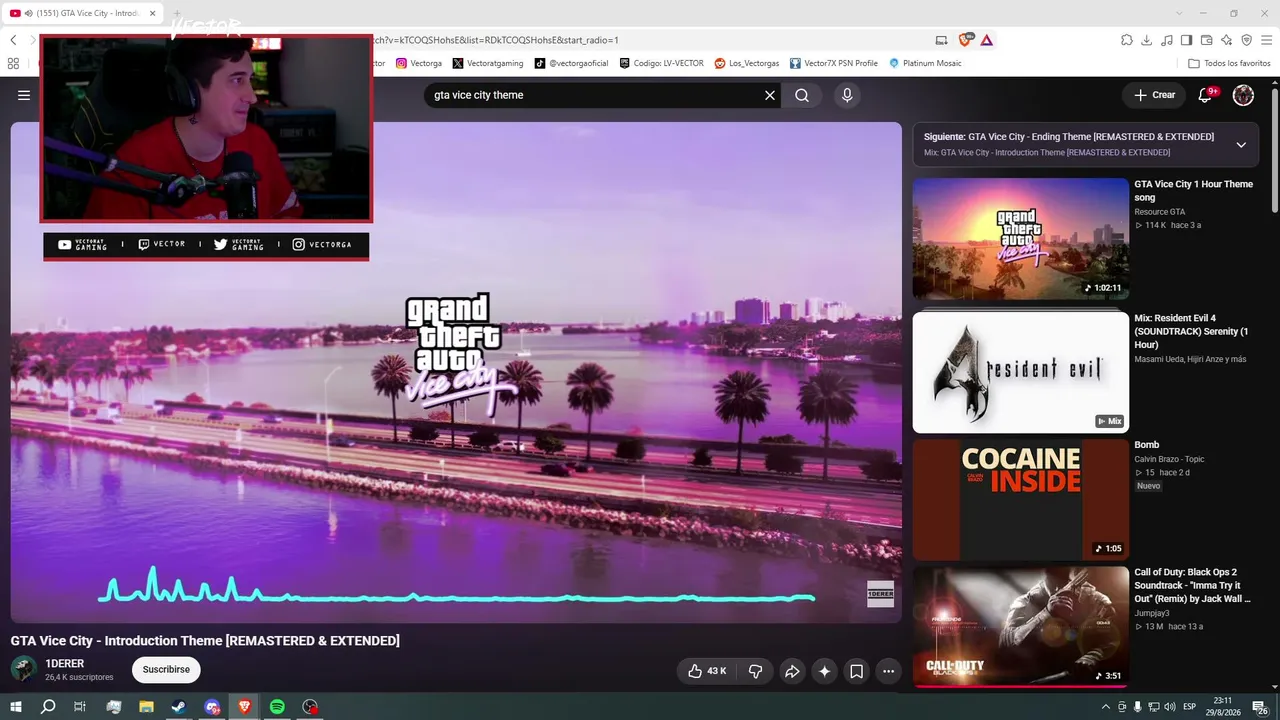
Task: Open Spotify from the taskbar
Action: click(277, 707)
